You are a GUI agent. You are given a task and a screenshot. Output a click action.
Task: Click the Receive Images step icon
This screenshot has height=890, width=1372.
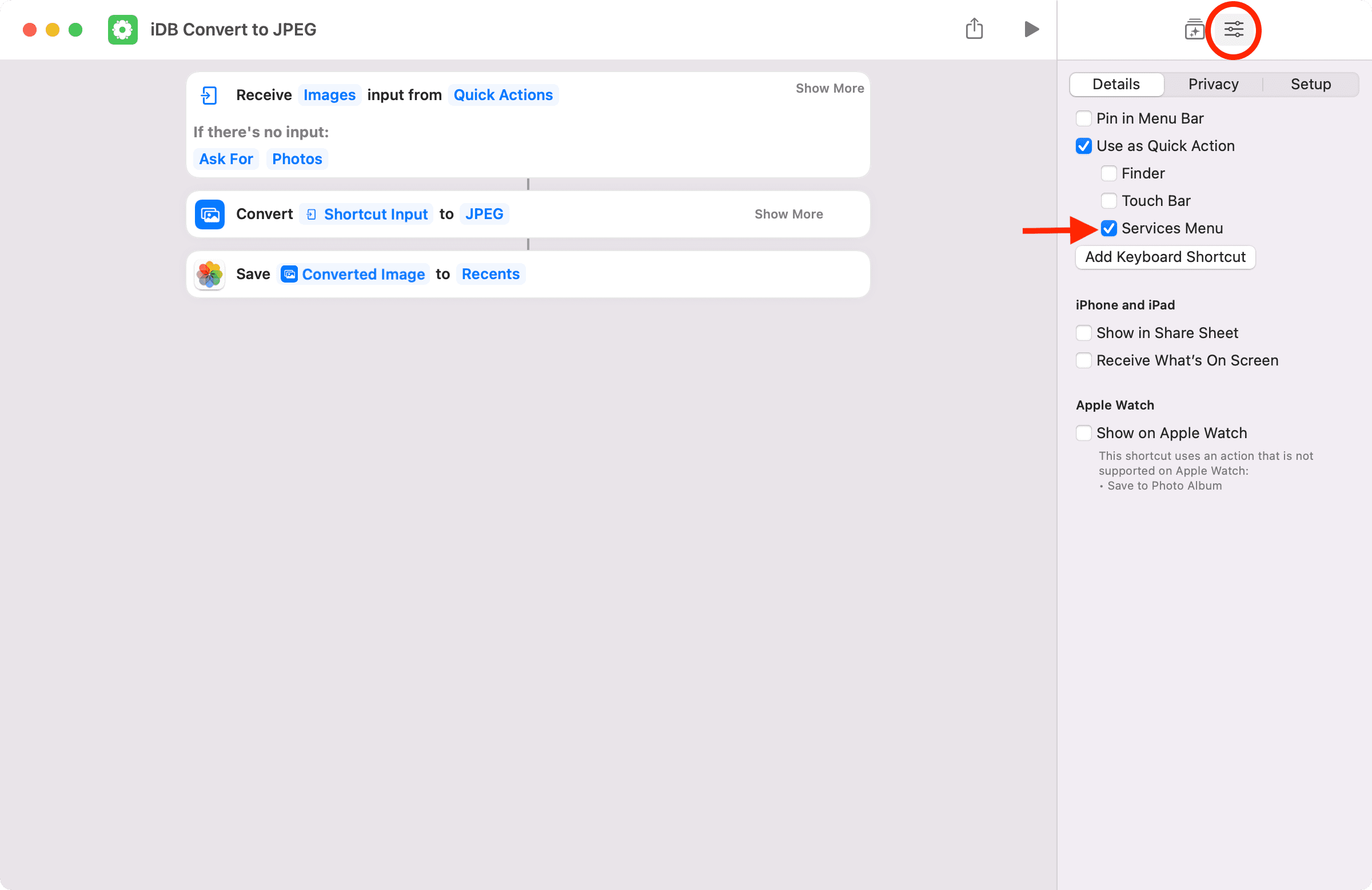[x=210, y=94]
